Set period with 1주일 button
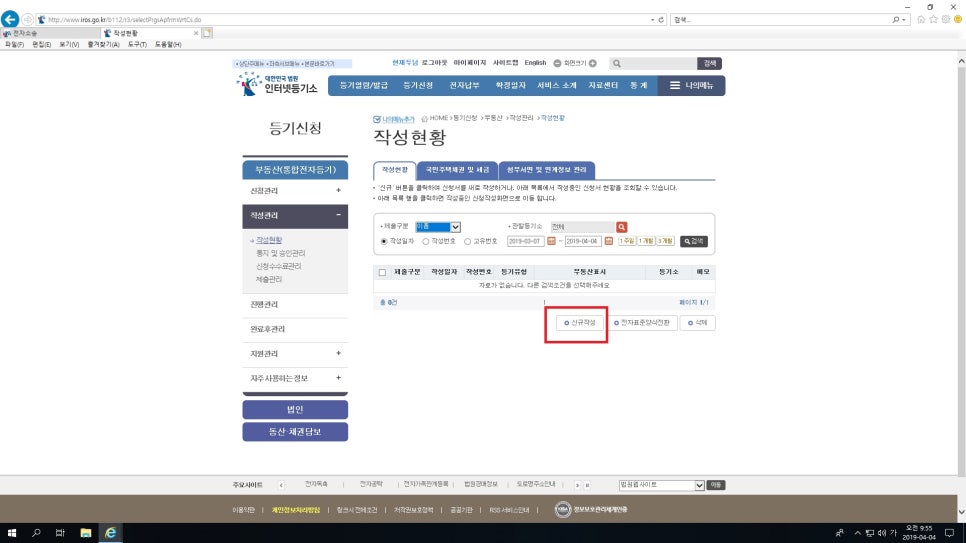 point(627,241)
